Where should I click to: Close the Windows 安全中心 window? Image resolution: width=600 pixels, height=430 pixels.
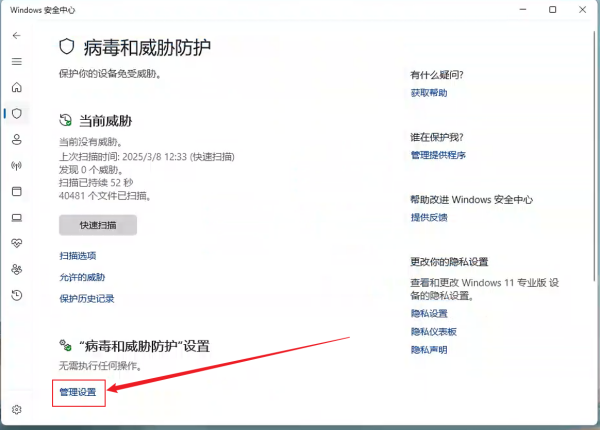click(582, 10)
